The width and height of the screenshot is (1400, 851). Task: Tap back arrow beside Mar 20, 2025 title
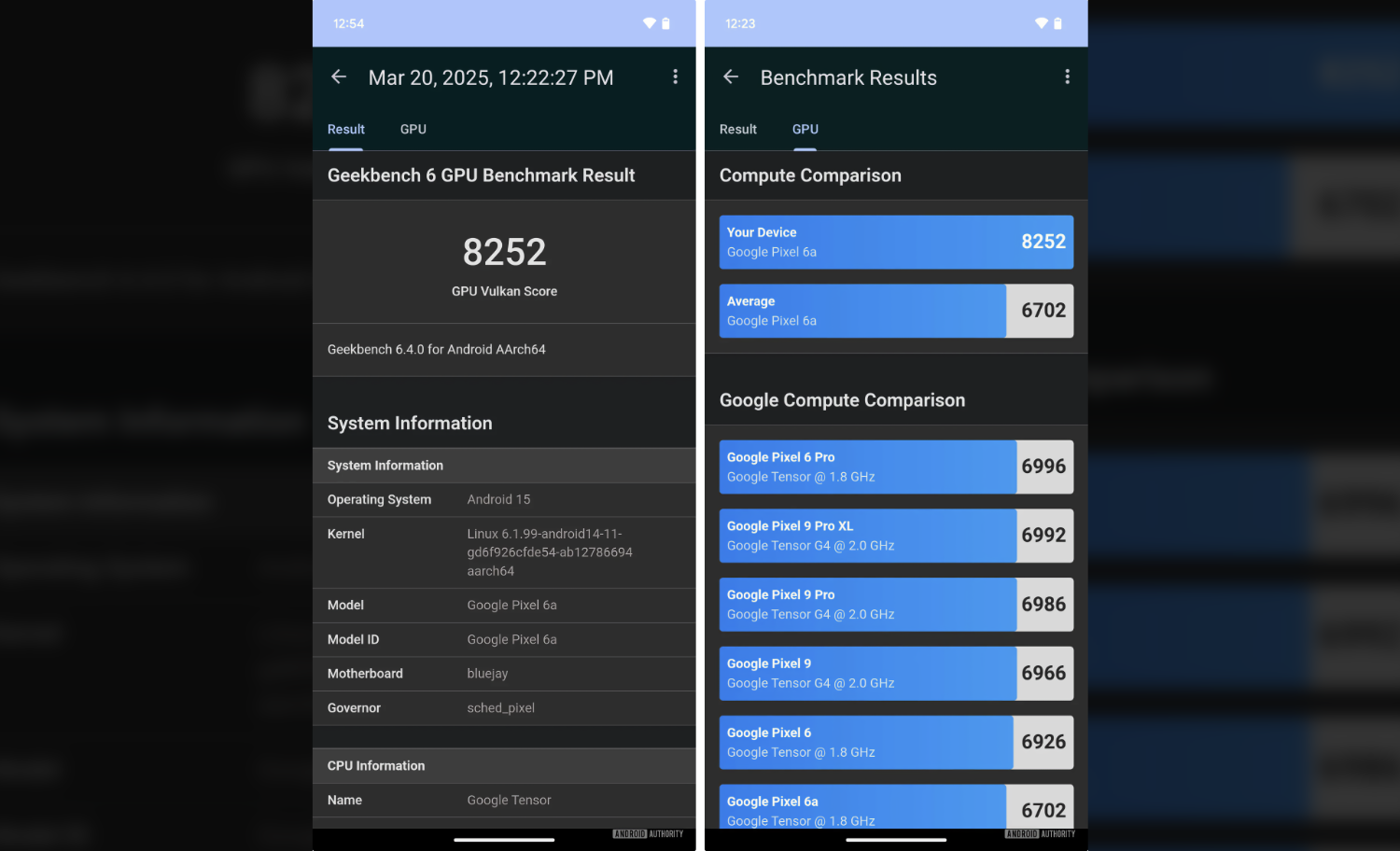pyautogui.click(x=339, y=77)
